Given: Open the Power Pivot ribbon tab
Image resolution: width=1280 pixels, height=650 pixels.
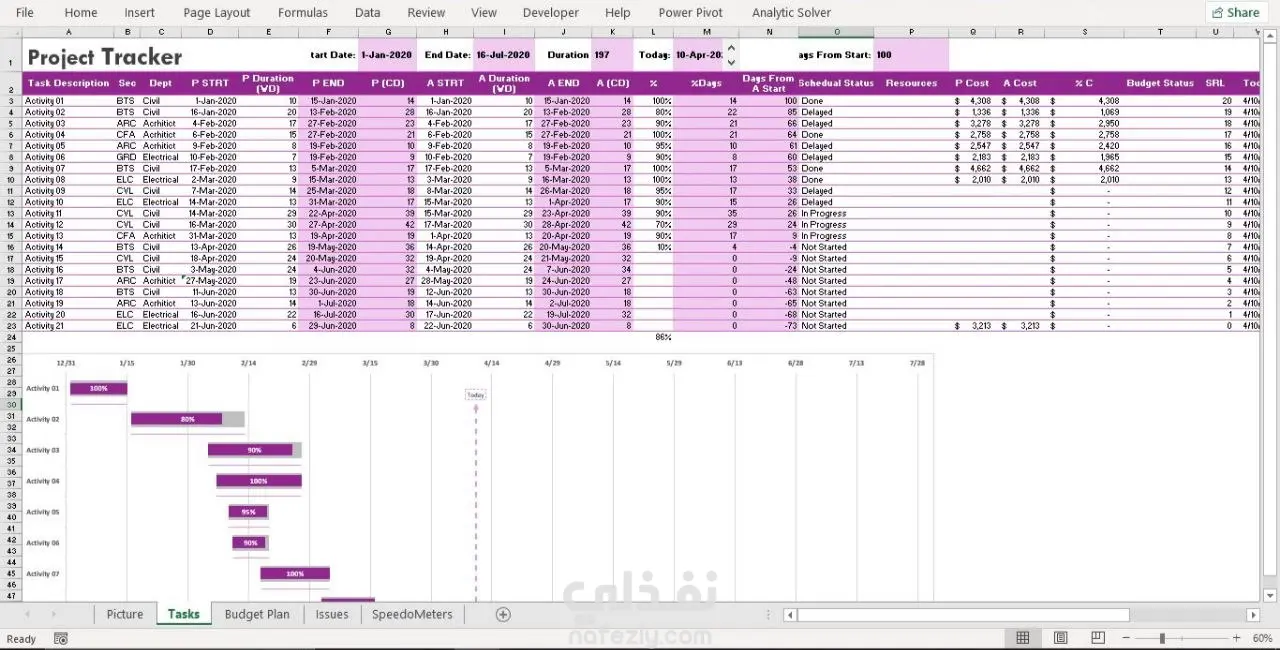Looking at the screenshot, I should [691, 12].
